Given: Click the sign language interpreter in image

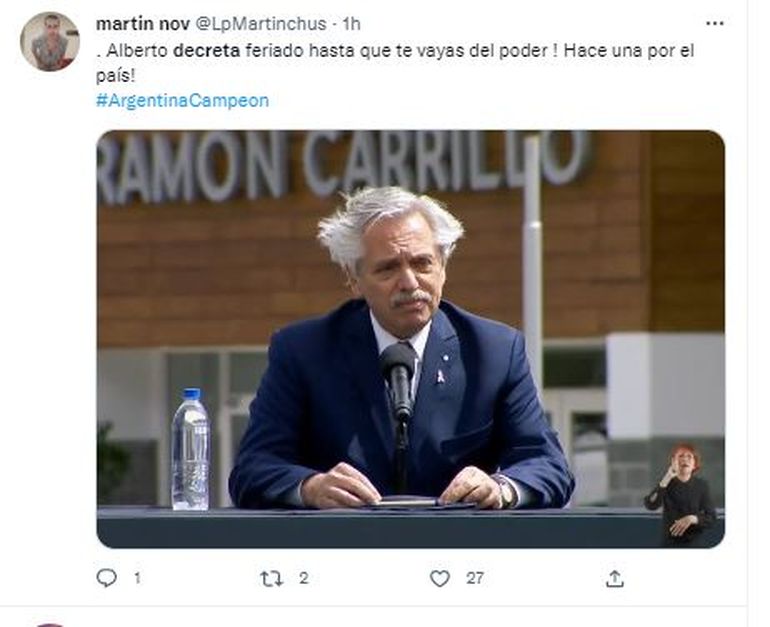Looking at the screenshot, I should click(x=683, y=495).
